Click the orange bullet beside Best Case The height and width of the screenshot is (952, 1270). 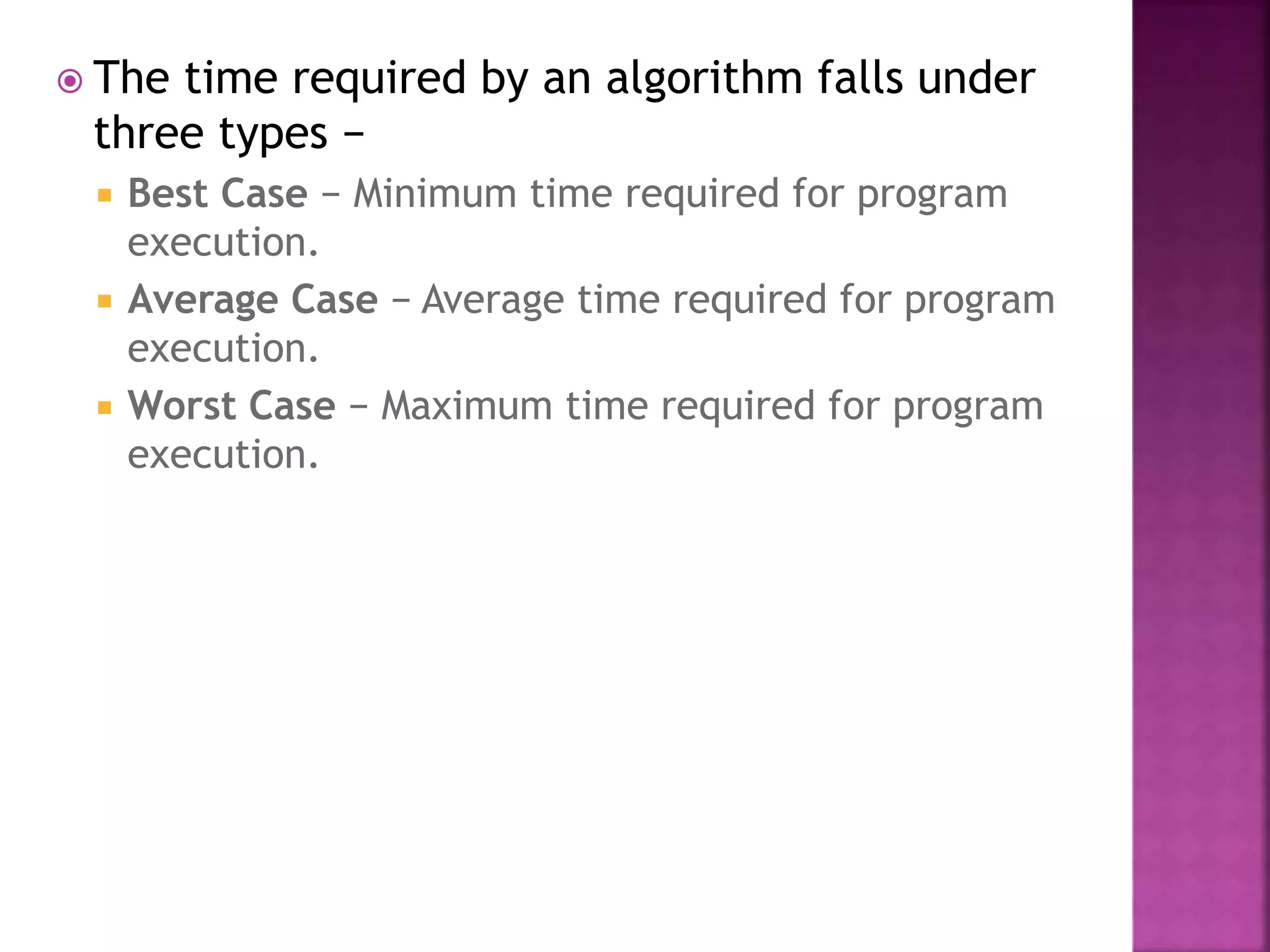pos(105,196)
